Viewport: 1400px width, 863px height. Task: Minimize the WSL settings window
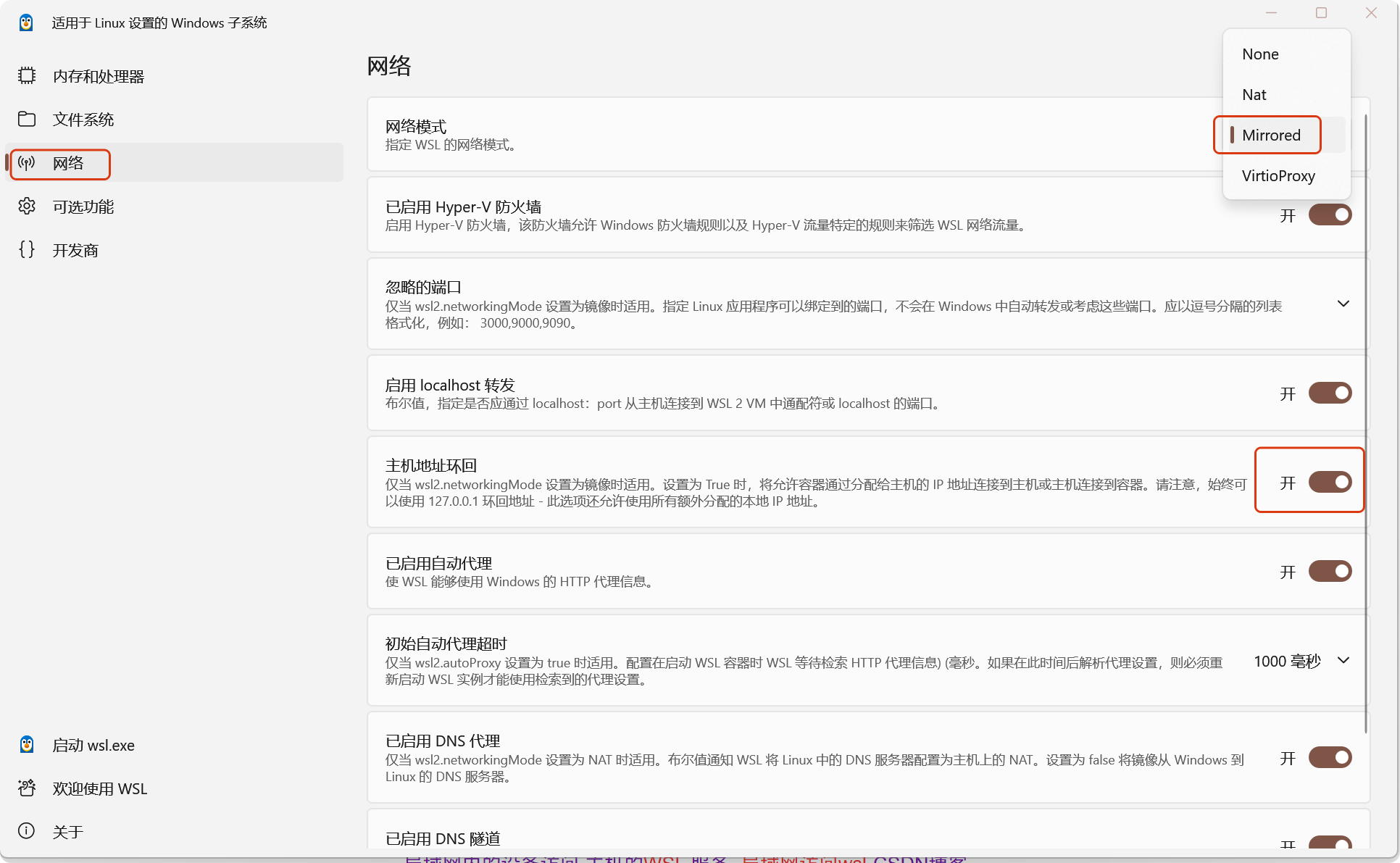point(1271,13)
